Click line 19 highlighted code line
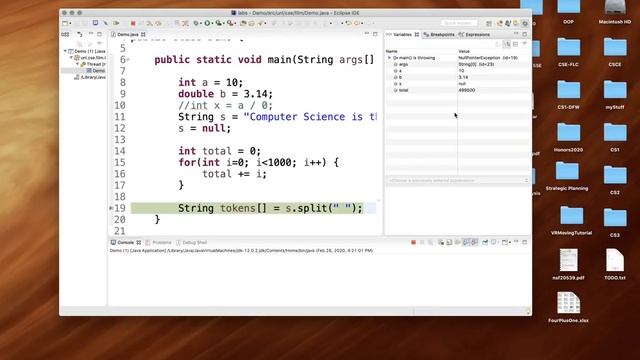 (x=253, y=208)
